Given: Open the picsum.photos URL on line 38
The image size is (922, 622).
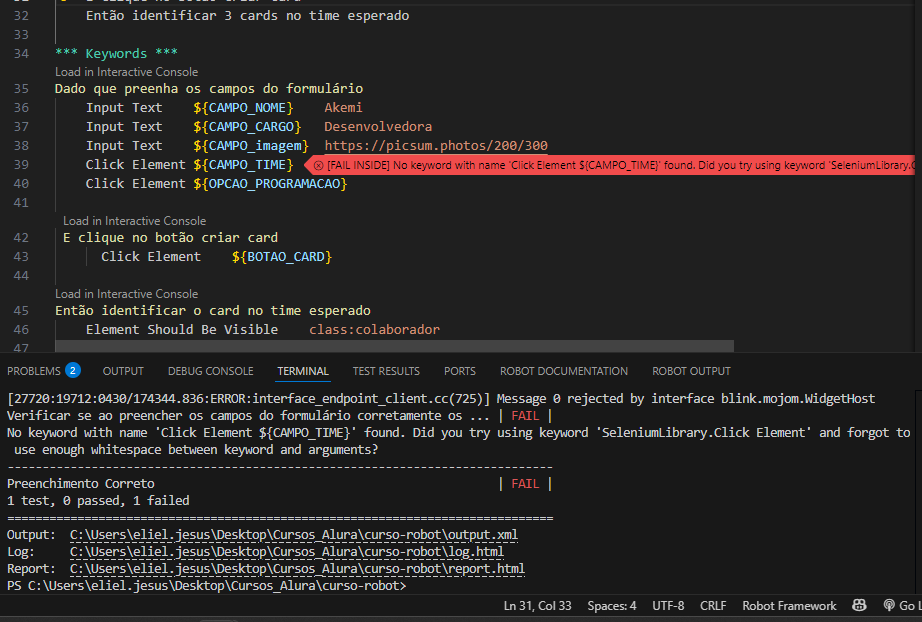Looking at the screenshot, I should [x=436, y=146].
